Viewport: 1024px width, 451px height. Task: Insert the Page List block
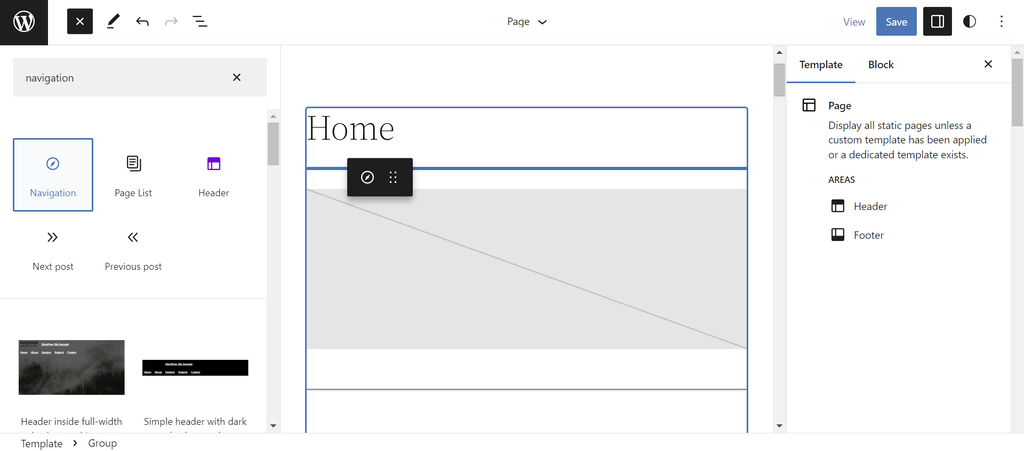(x=133, y=175)
